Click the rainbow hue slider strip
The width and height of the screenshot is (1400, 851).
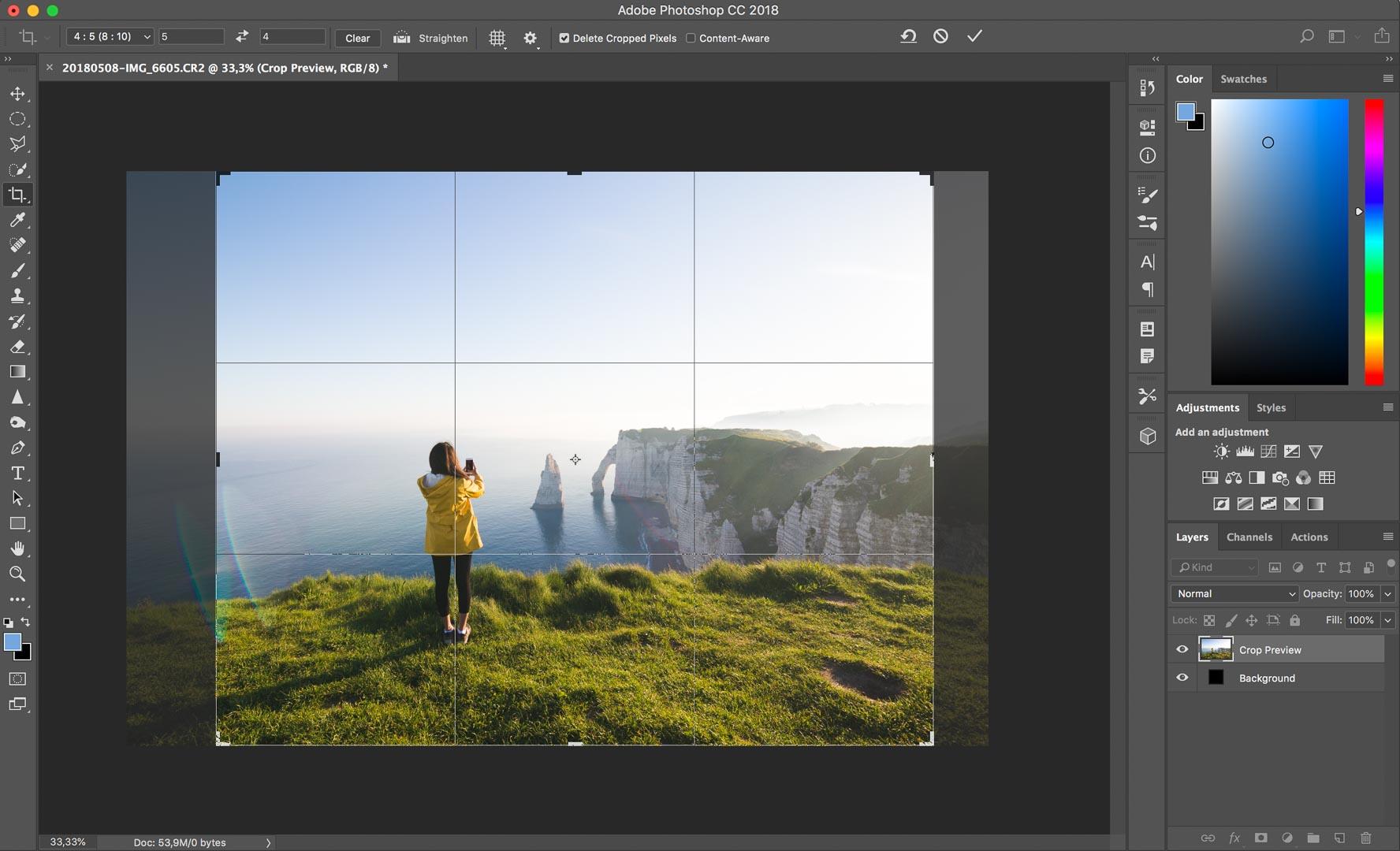[1374, 242]
